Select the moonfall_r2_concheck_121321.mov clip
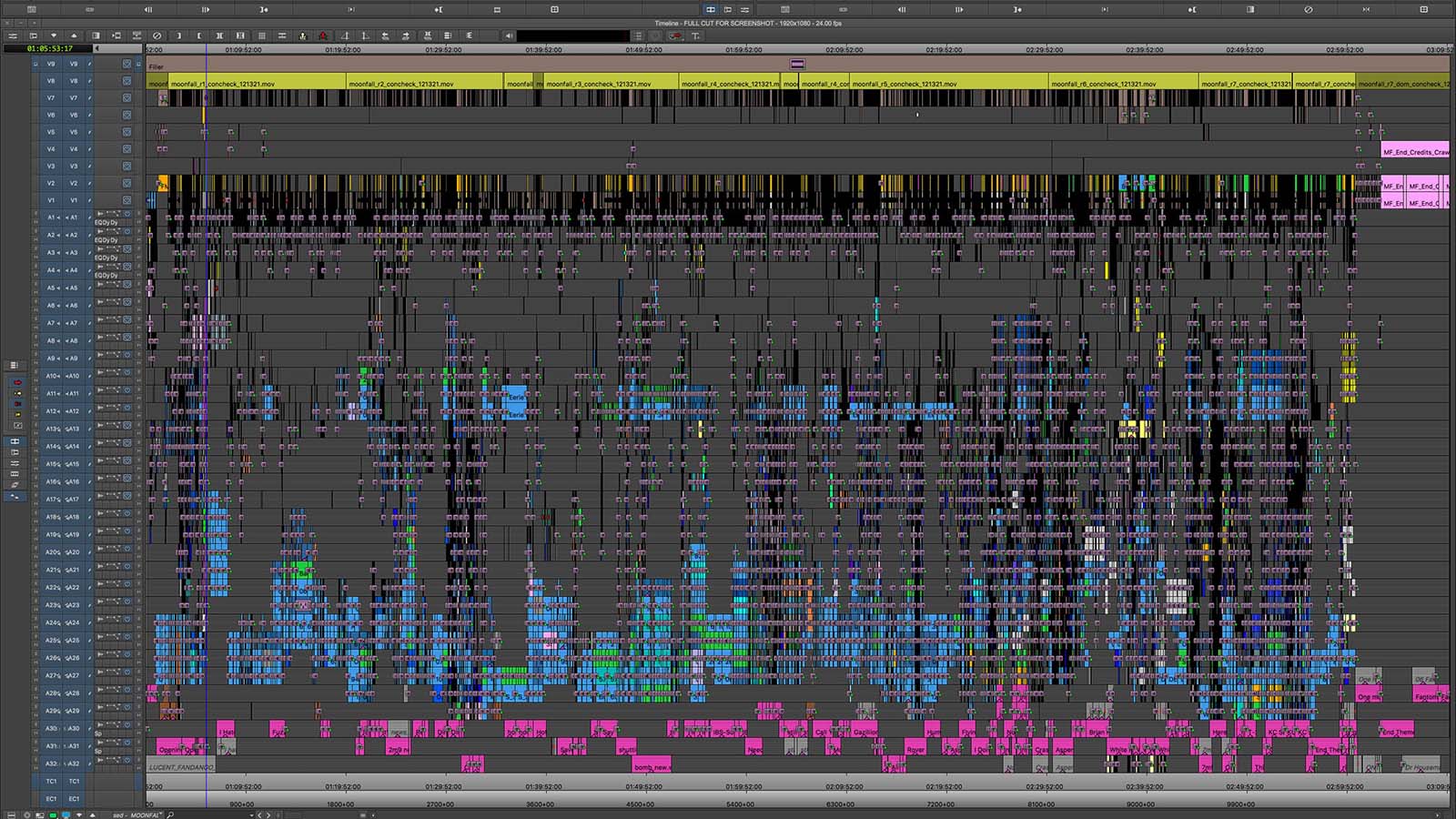 [x=425, y=83]
